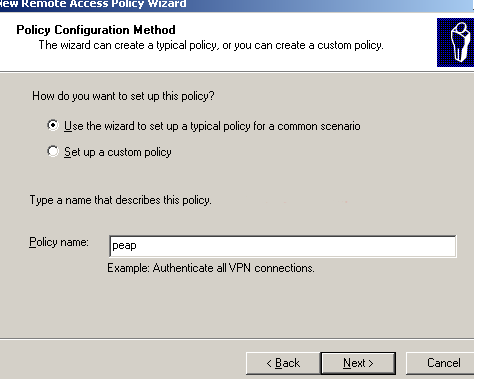Click the Remote Access Policy Wizard title bar
Image resolution: width=477 pixels, height=379 pixels.
237,5
